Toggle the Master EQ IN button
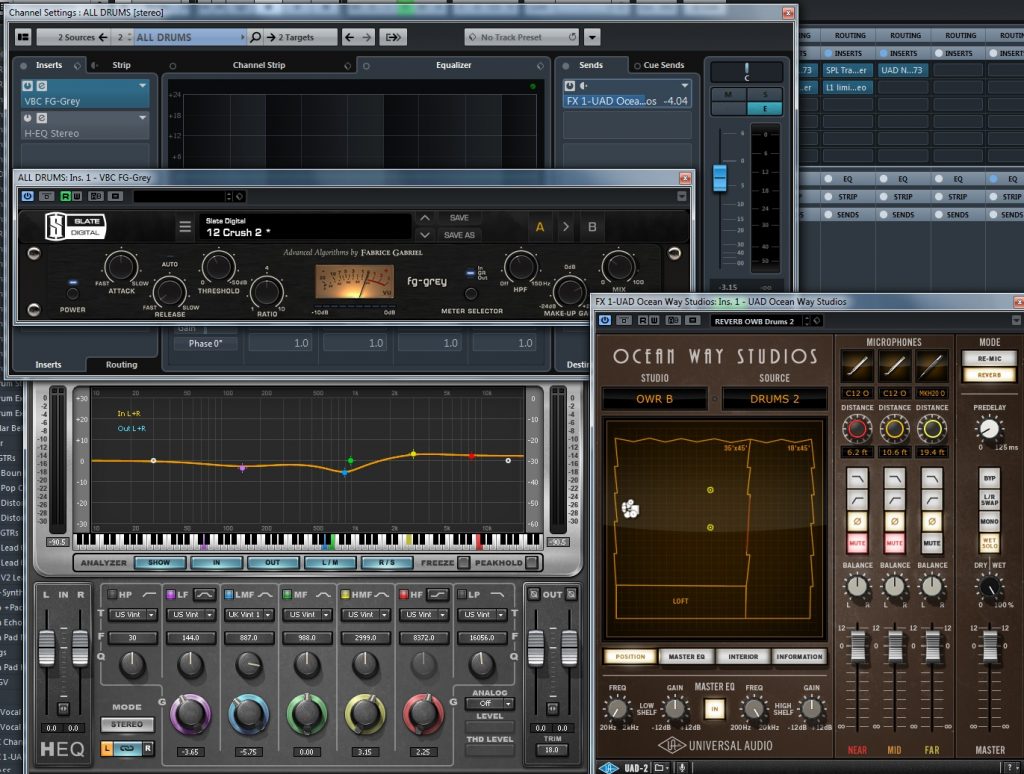Screen dimensions: 1024x774 (x=713, y=709)
